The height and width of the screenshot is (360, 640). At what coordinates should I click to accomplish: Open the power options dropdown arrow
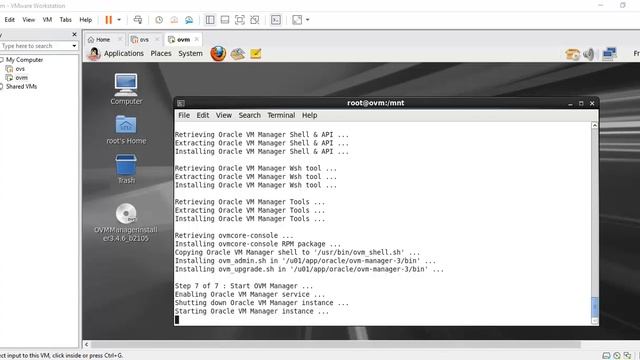pos(119,20)
